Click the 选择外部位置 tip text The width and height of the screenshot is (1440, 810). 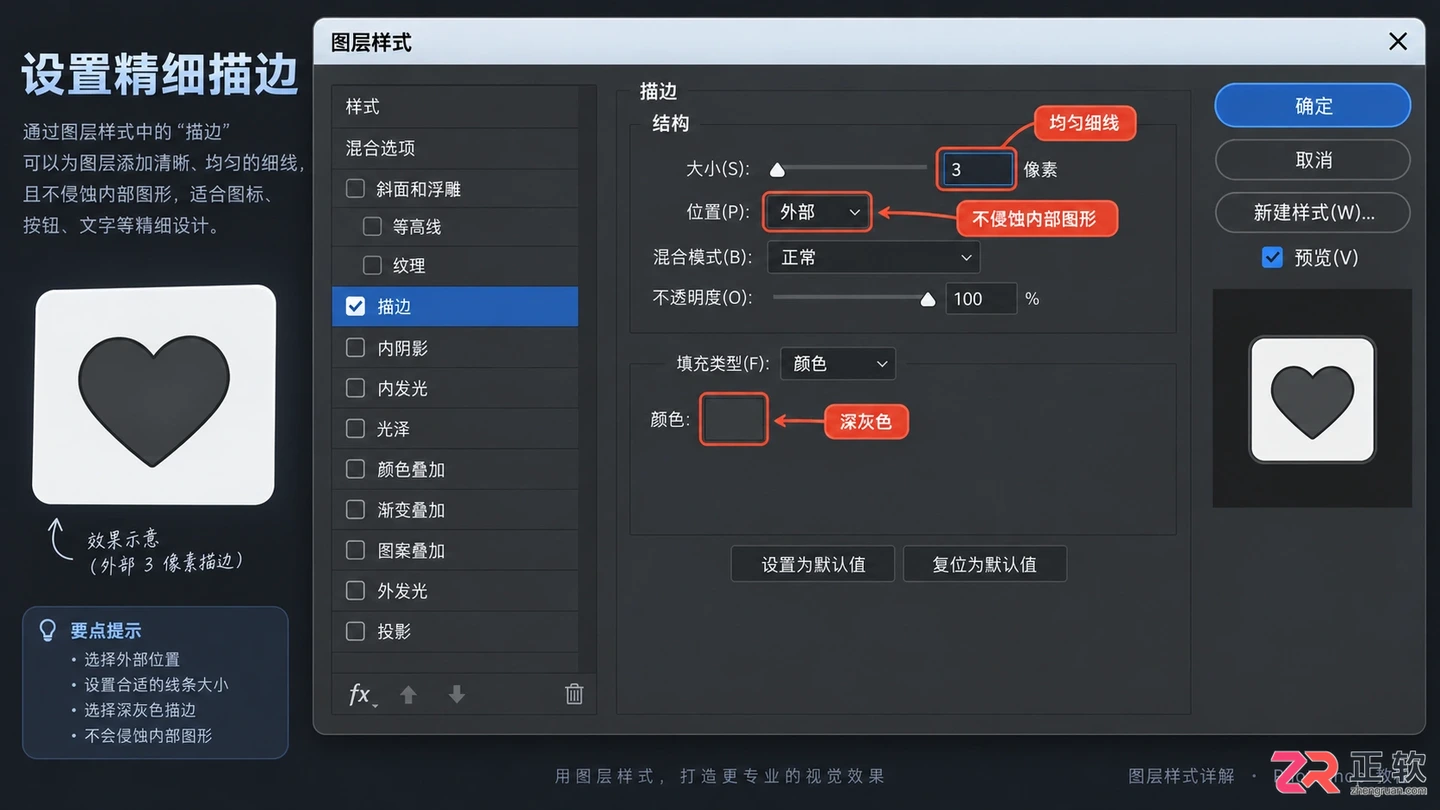(x=132, y=659)
